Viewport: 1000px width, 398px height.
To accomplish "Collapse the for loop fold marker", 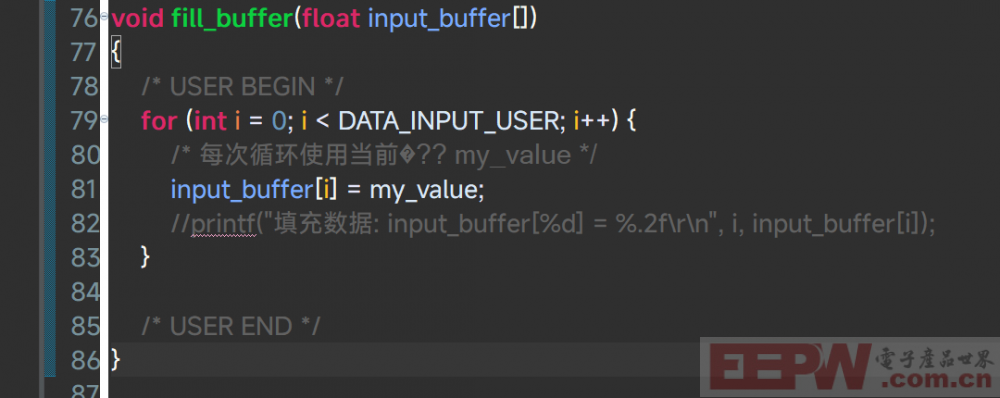I will [x=103, y=119].
